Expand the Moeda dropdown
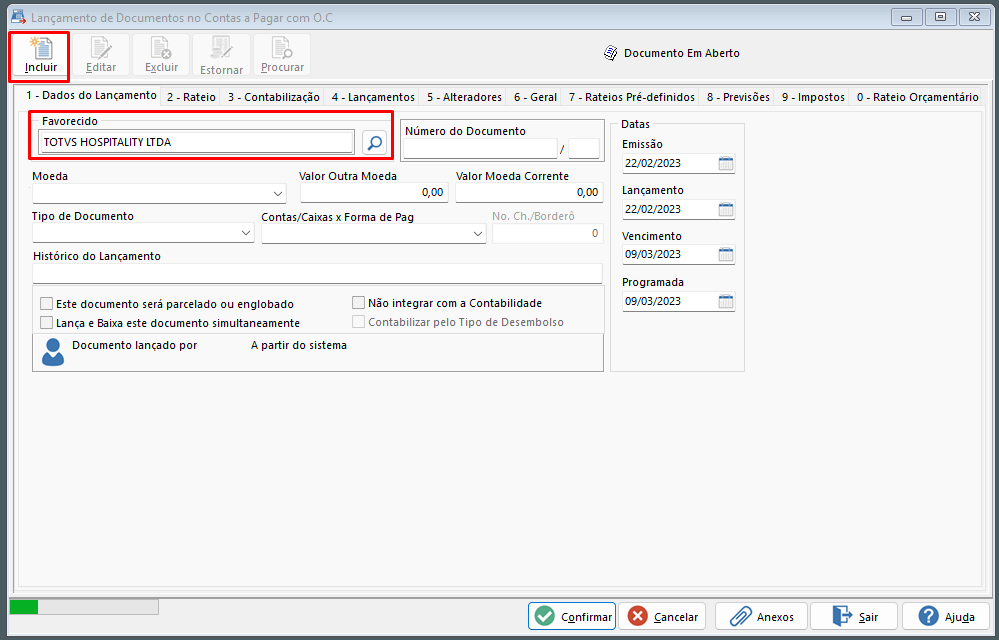The image size is (999, 640). coord(278,193)
